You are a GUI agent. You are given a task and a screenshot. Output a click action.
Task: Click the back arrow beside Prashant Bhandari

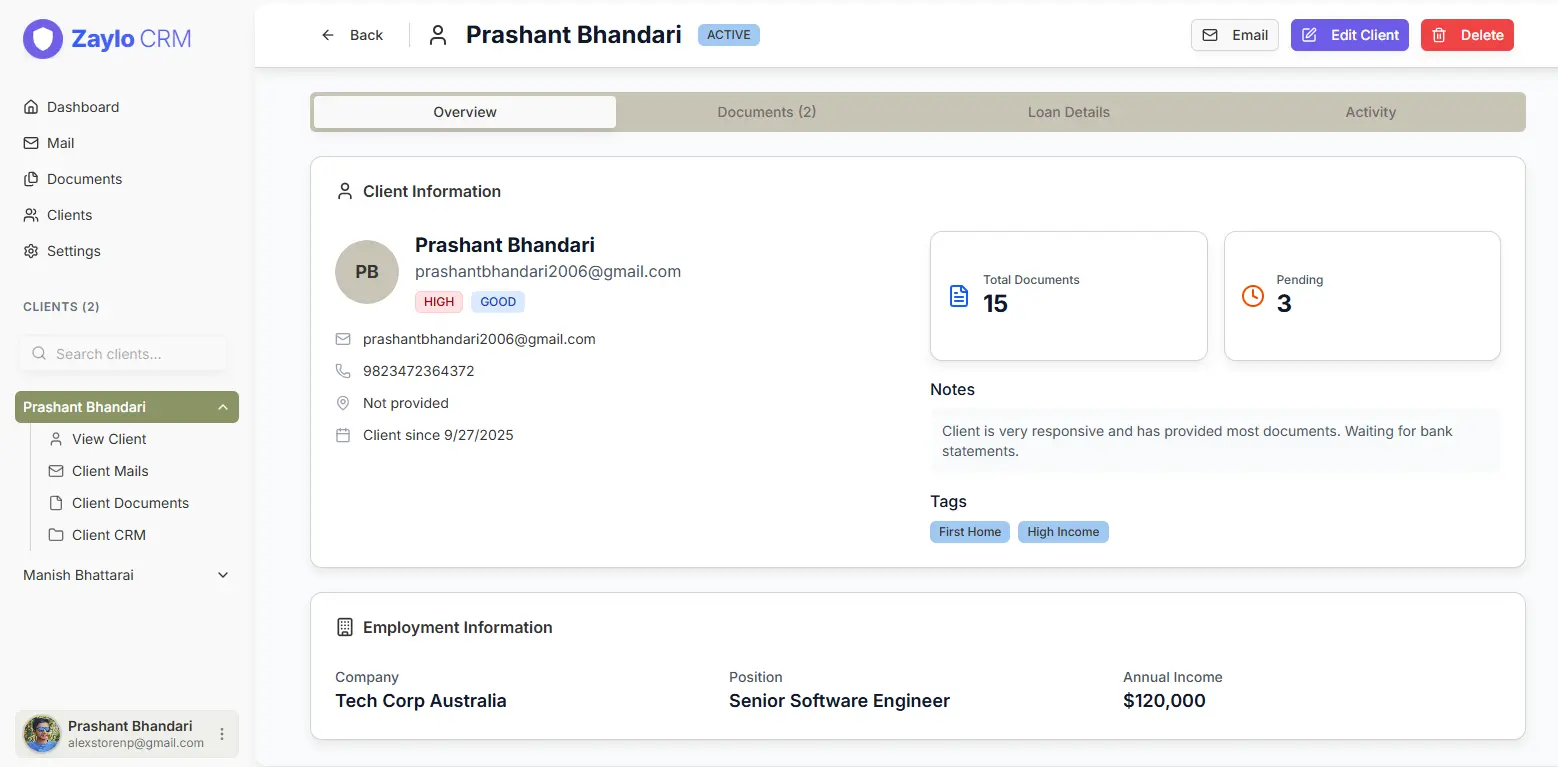(x=326, y=34)
